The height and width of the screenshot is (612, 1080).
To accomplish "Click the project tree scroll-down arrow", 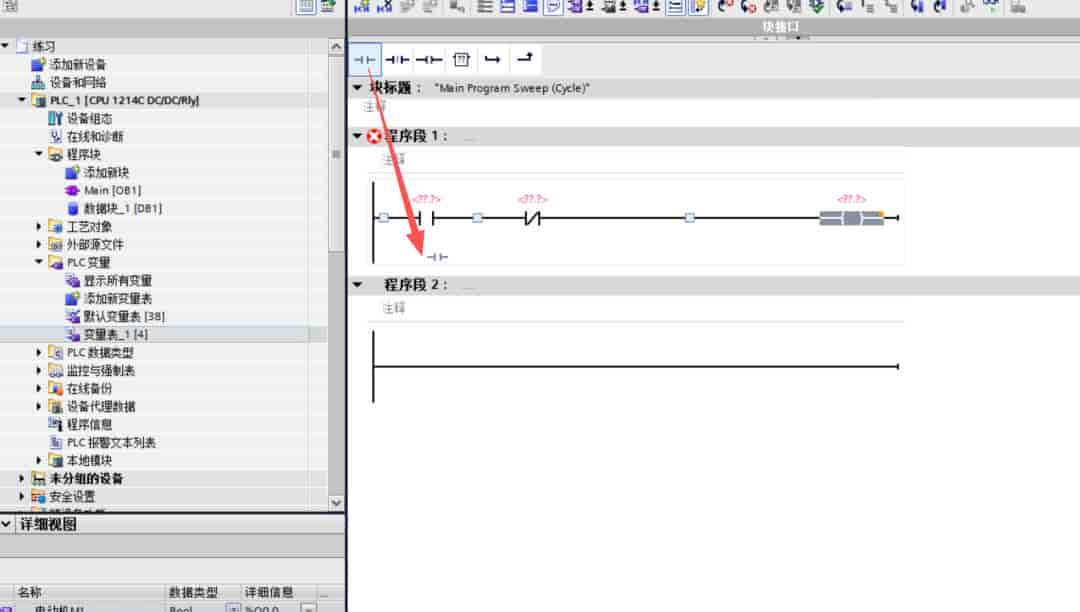I will click(x=336, y=503).
